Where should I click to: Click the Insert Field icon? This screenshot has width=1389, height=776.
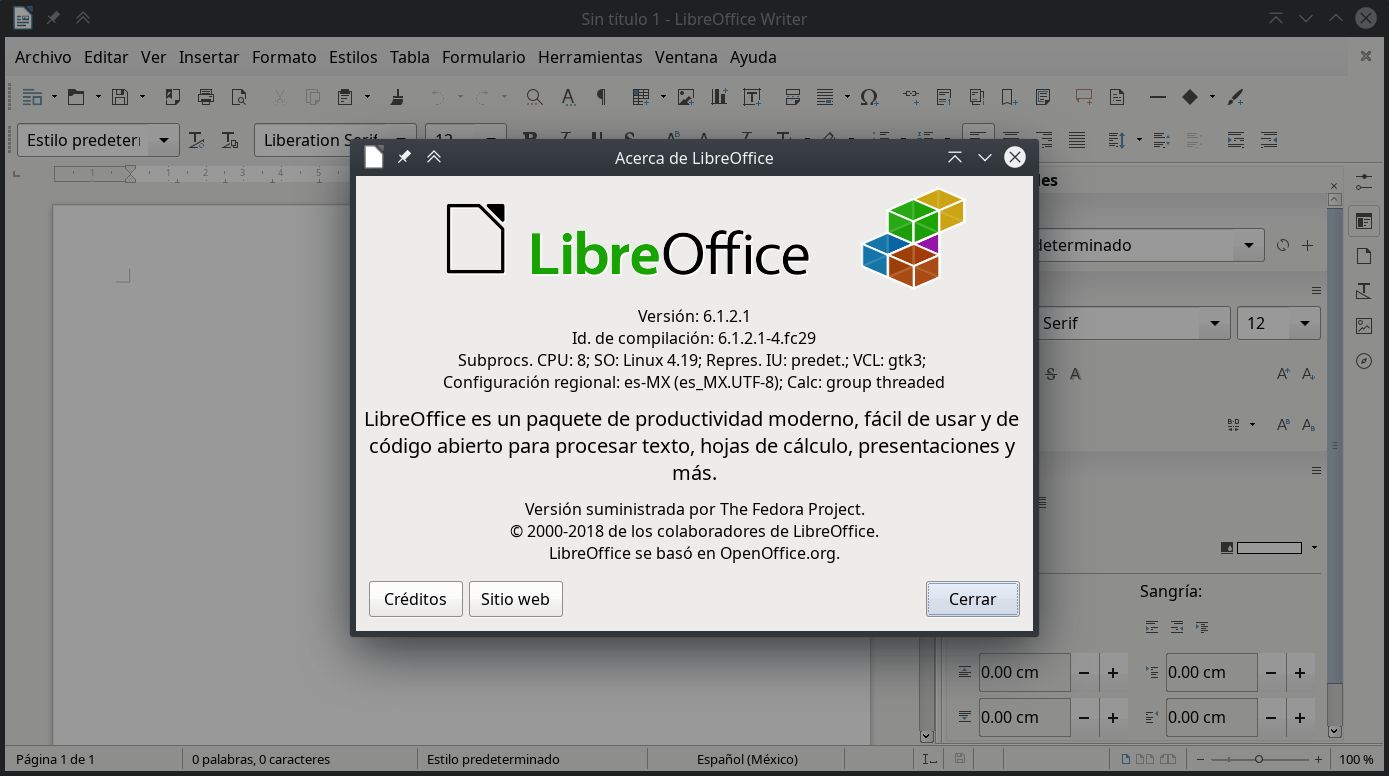pyautogui.click(x=825, y=97)
